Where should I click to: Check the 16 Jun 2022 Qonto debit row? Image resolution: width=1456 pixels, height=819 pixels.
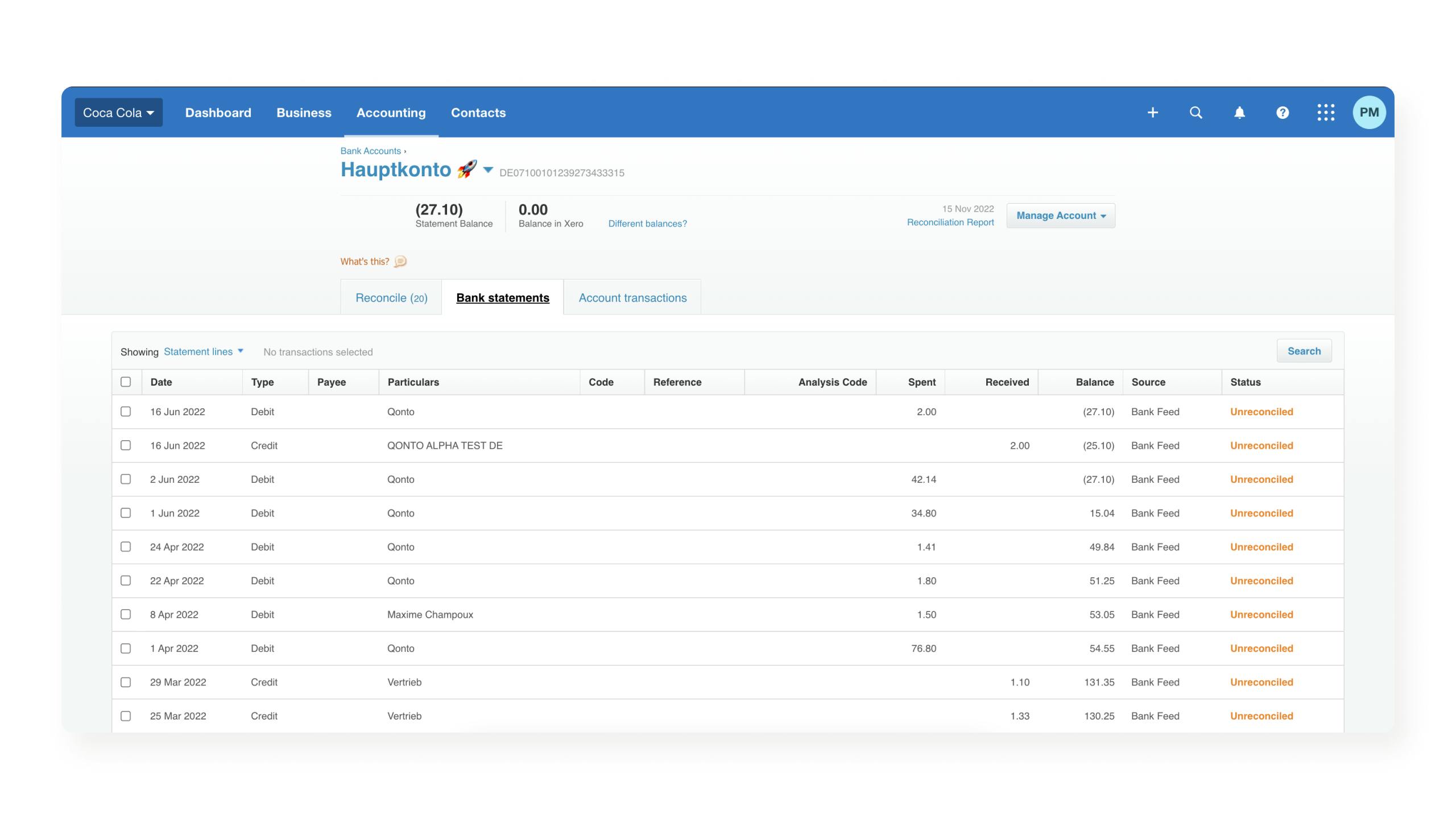126,411
